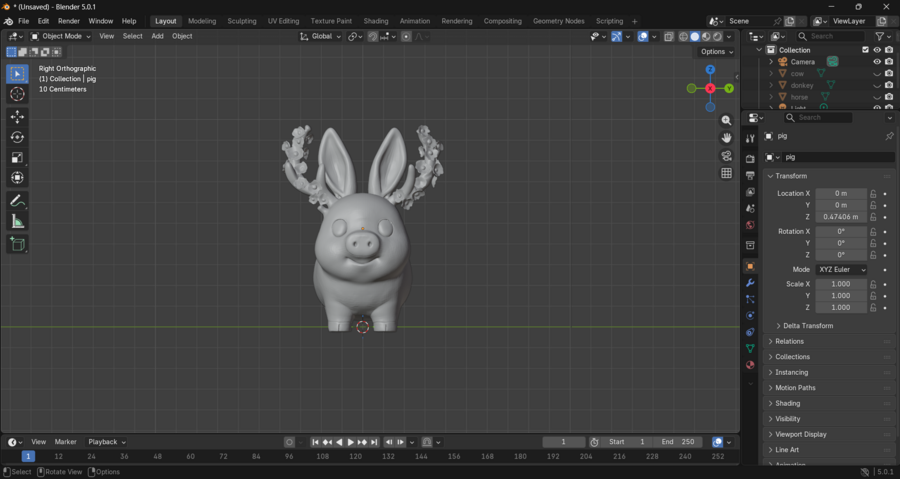The image size is (900, 479).
Task: Click the Add Cube tool
Action: [17, 244]
